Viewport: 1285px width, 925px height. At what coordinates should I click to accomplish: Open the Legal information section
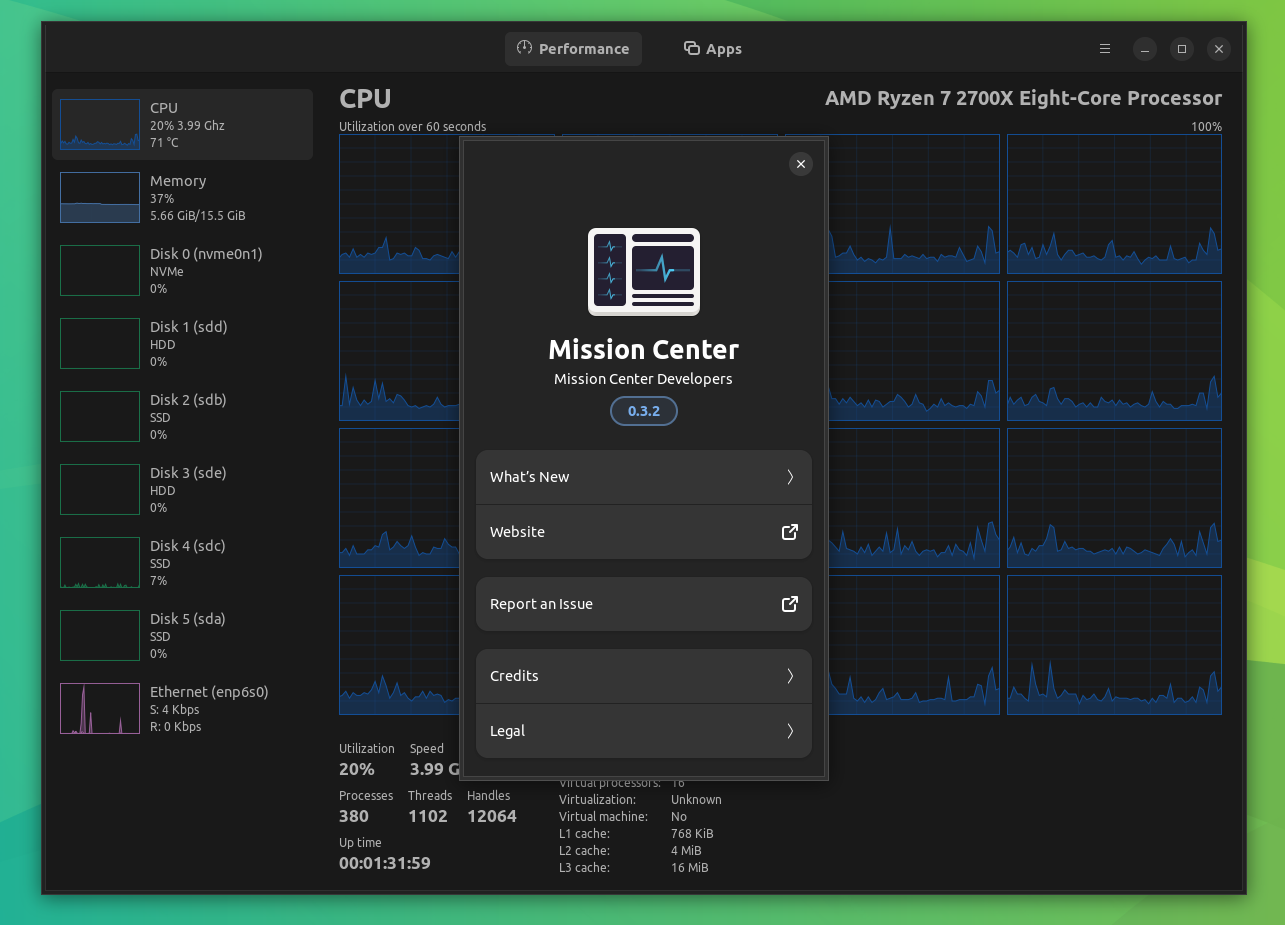tap(643, 731)
